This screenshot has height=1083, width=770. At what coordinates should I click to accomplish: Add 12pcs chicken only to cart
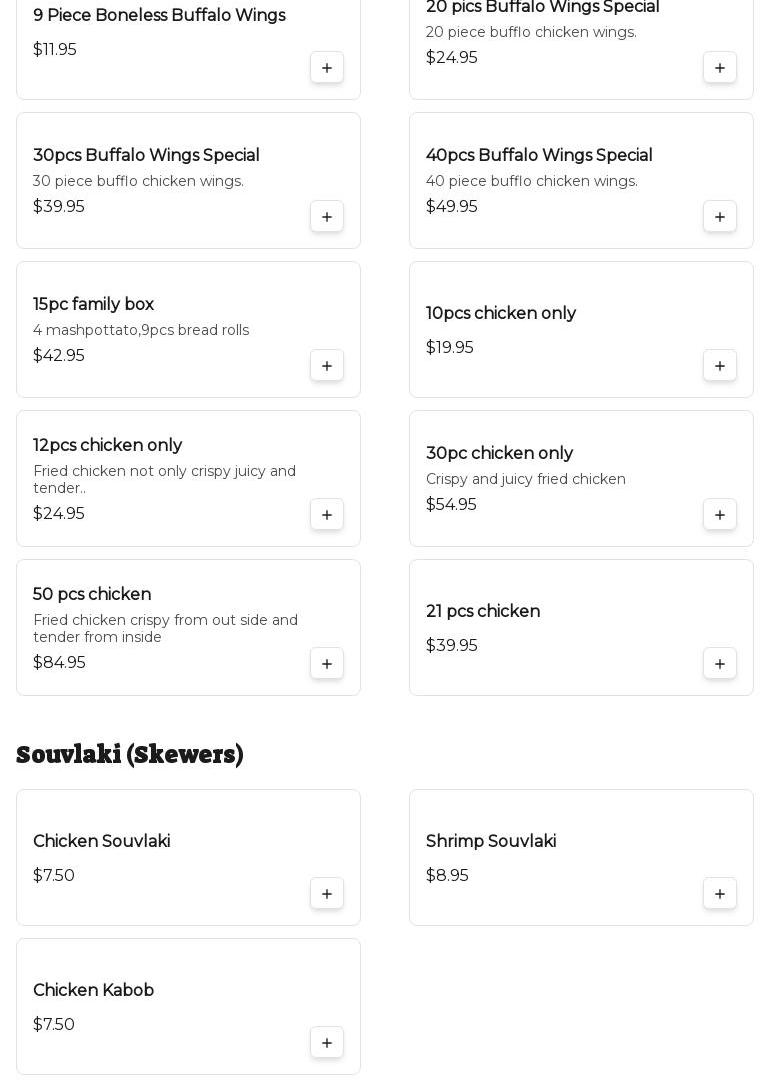point(327,515)
